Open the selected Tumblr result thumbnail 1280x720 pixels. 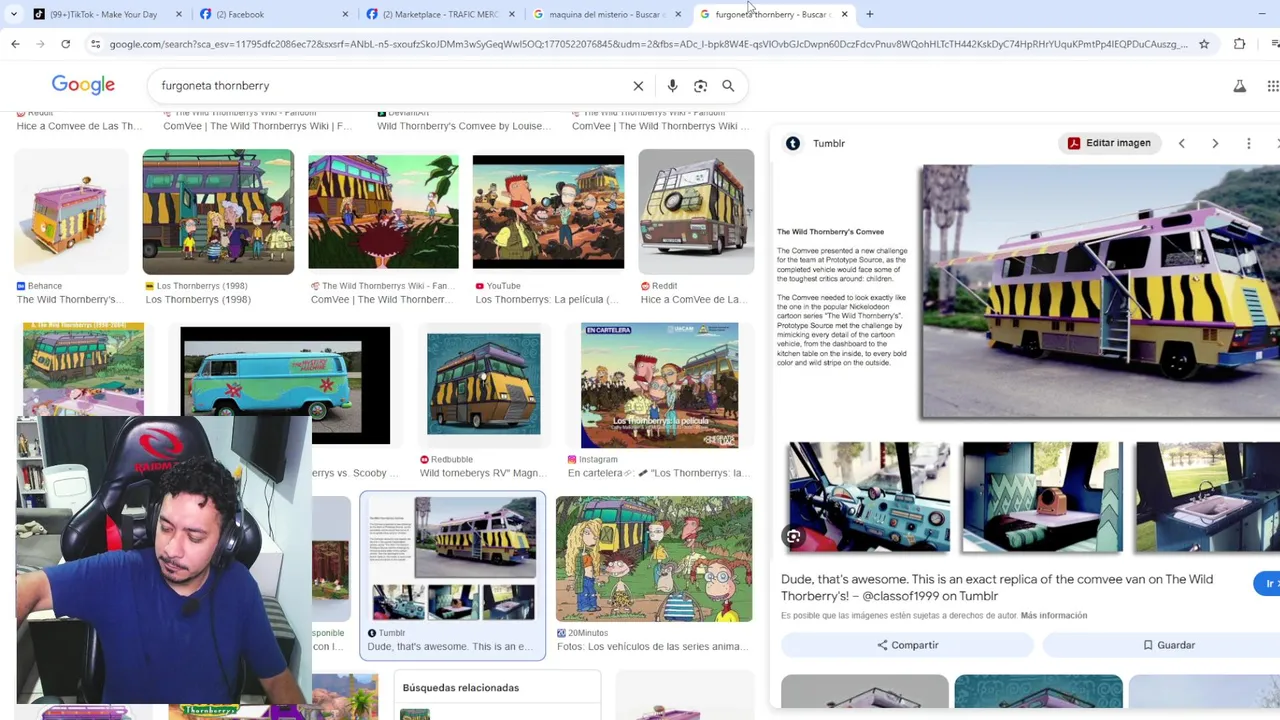[453, 559]
